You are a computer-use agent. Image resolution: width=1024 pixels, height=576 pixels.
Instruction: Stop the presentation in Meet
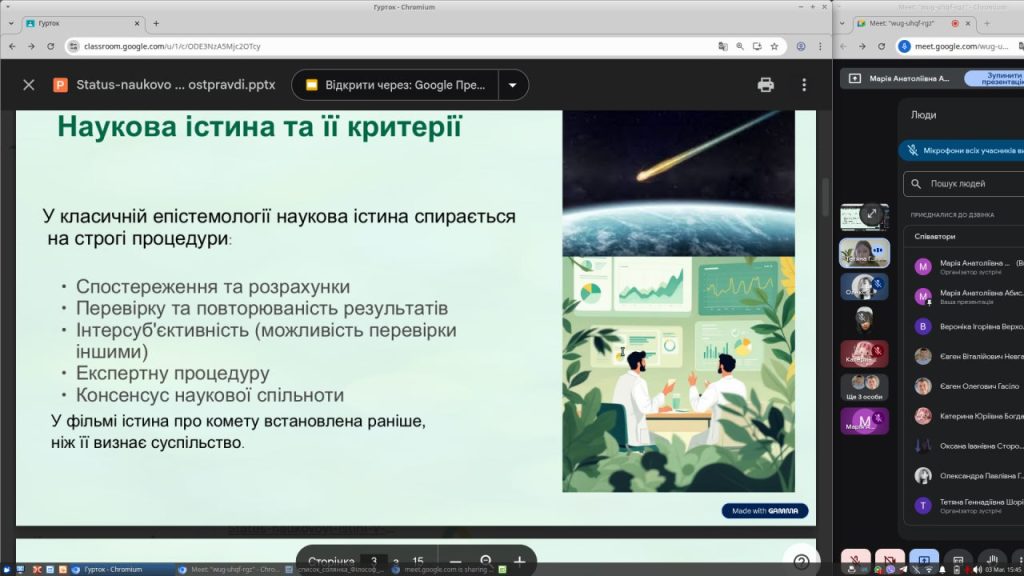click(993, 78)
